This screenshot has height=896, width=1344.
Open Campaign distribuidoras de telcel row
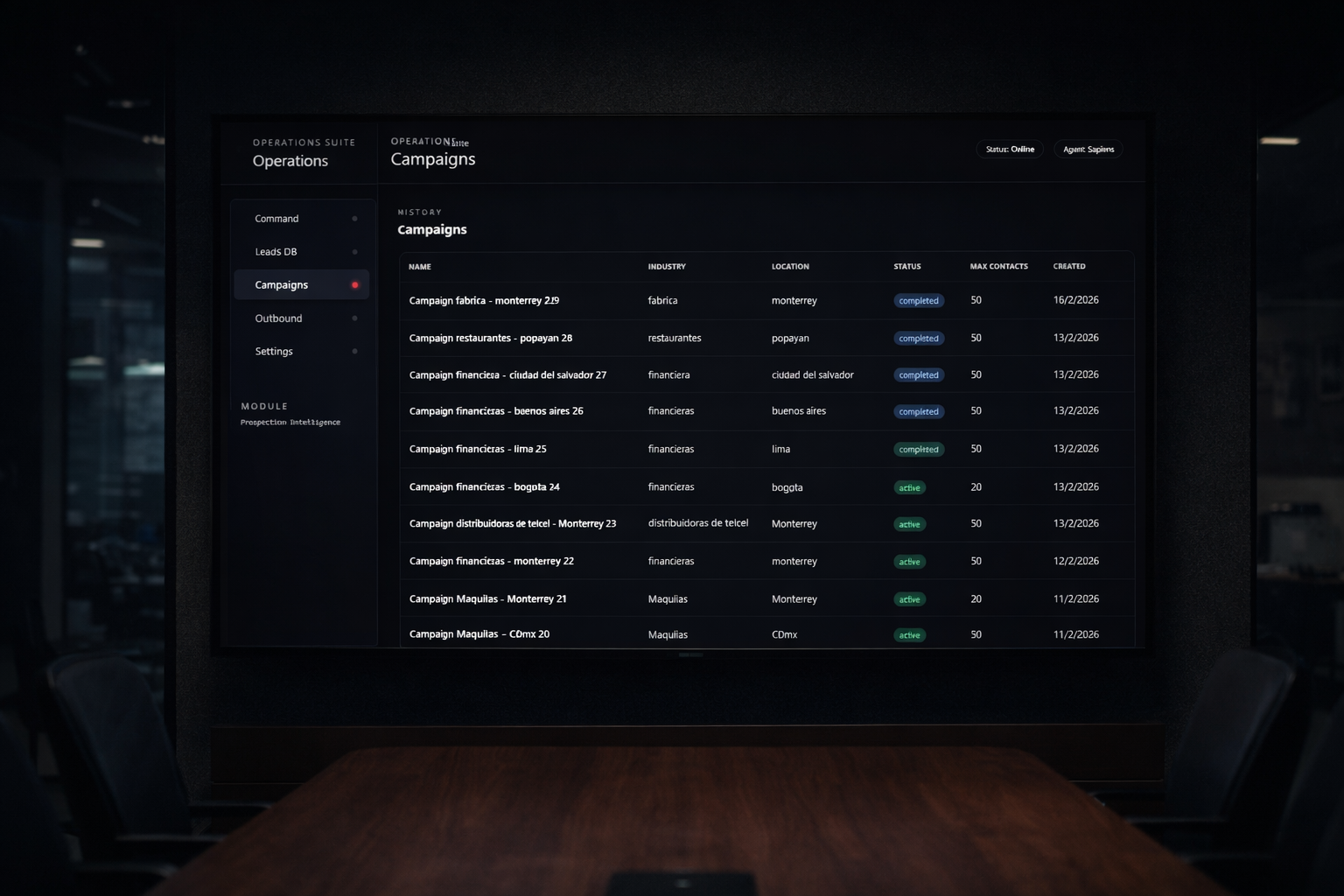(x=512, y=524)
